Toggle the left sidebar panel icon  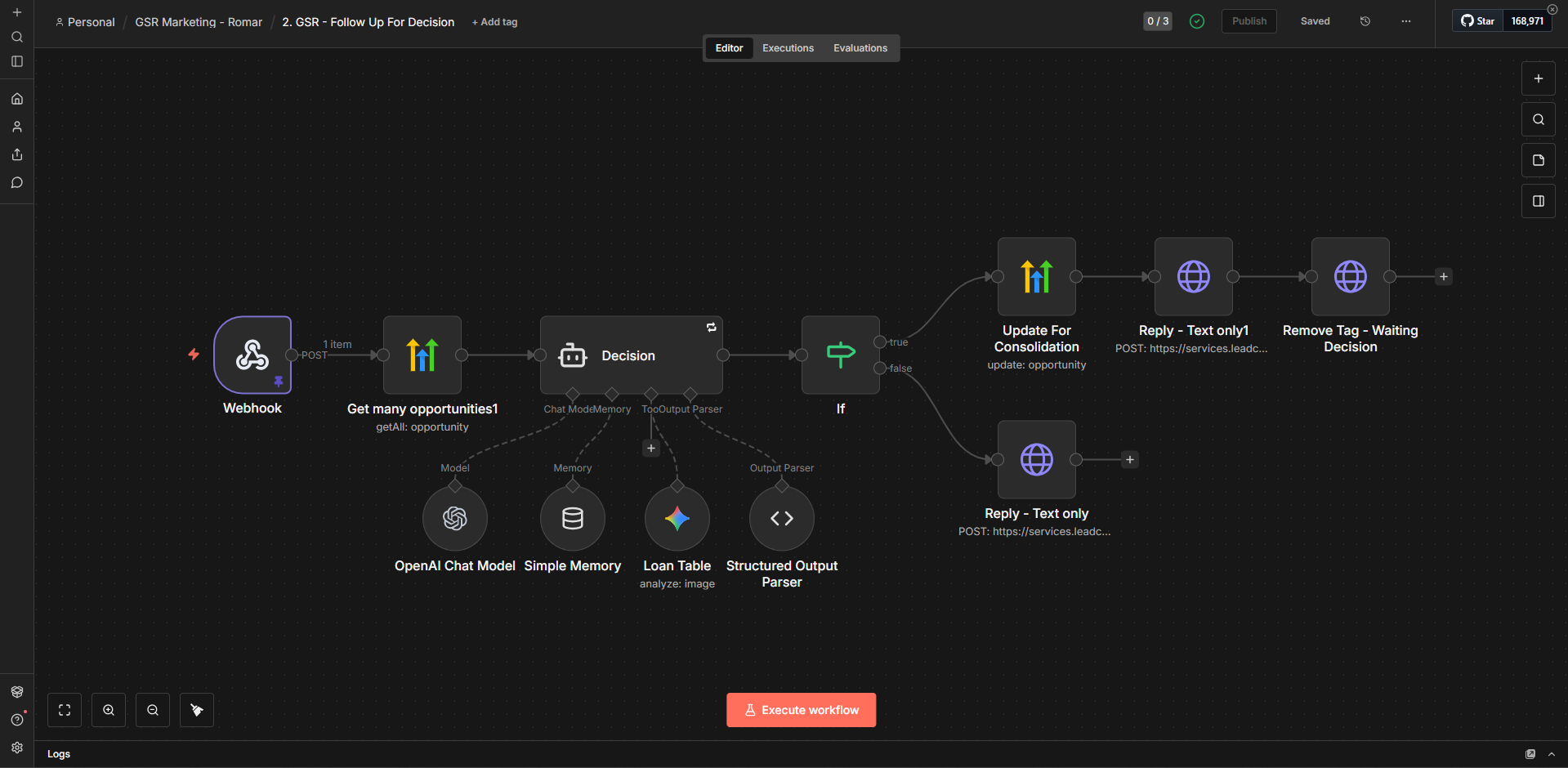coord(17,61)
